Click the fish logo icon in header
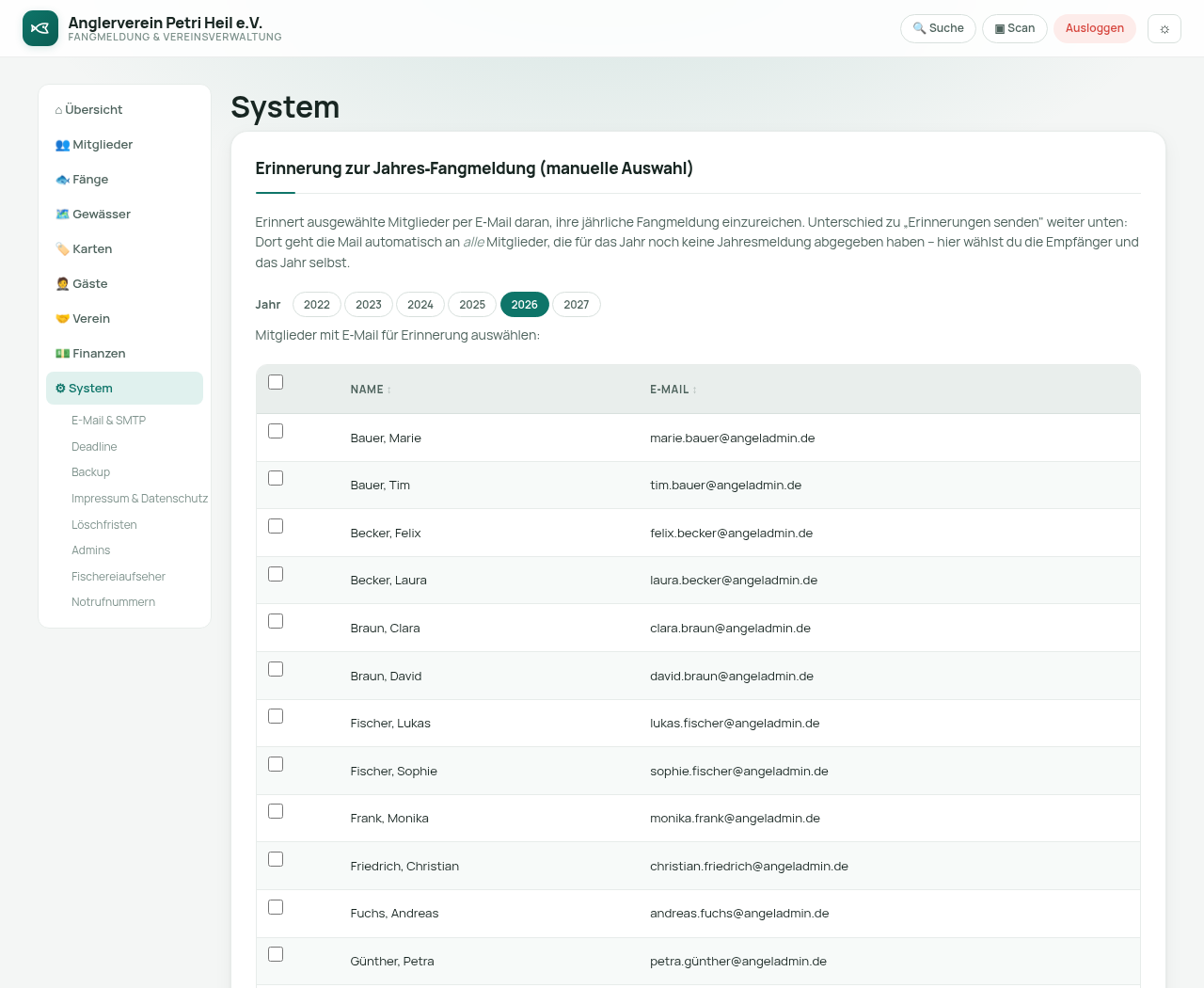Screen dimensions: 1204x988 tap(40, 28)
